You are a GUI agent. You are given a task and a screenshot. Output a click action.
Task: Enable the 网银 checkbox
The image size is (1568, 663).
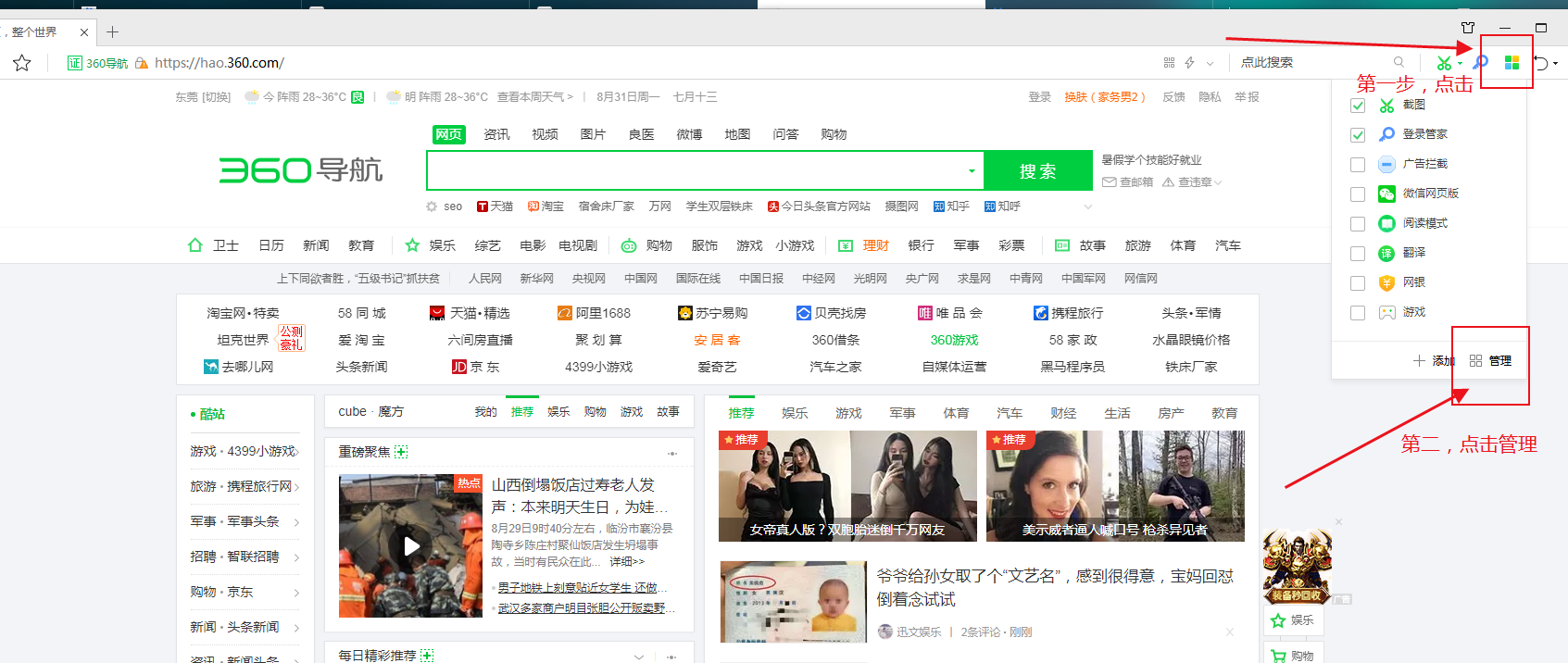pyautogui.click(x=1358, y=283)
